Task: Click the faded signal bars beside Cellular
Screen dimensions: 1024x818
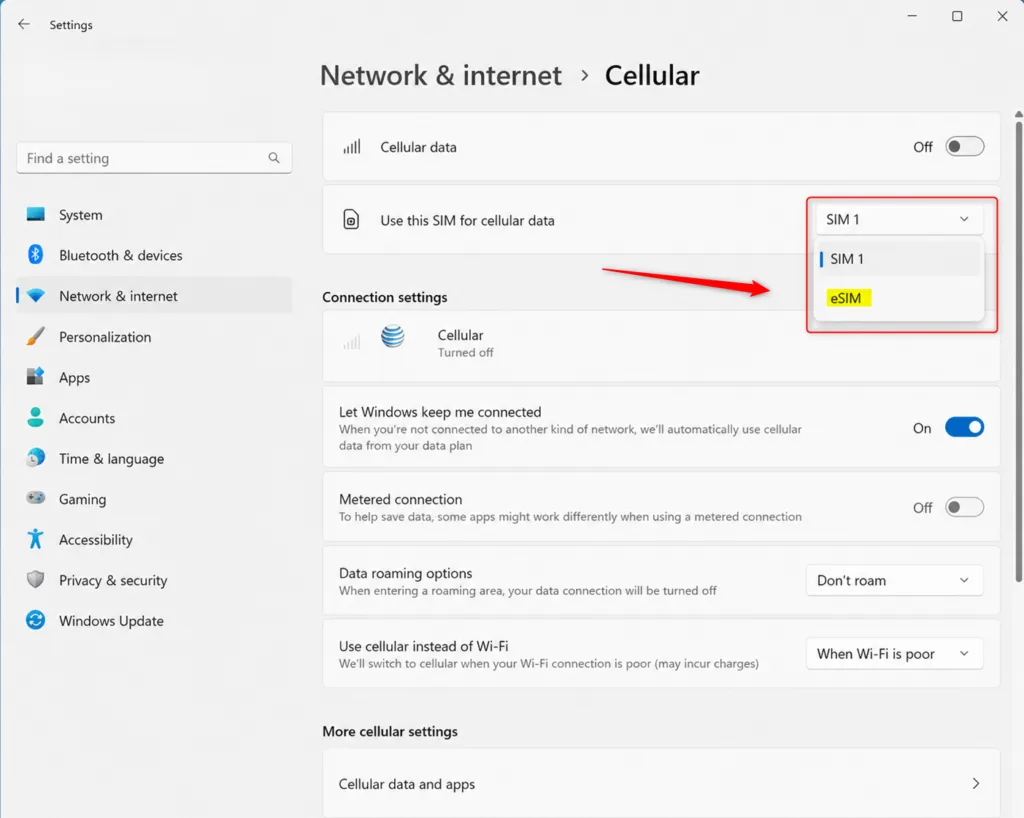Action: click(351, 341)
